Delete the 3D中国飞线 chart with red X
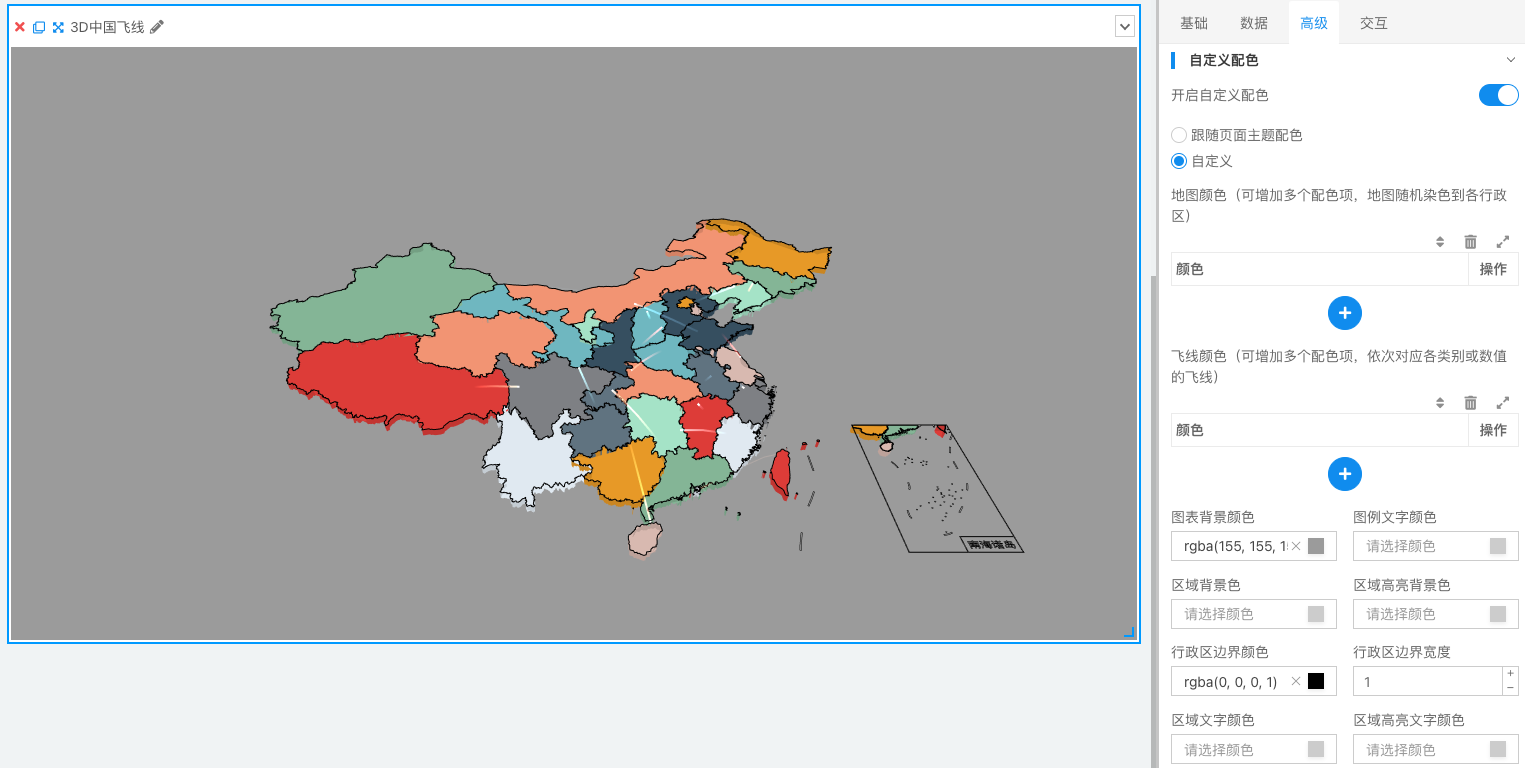Viewport: 1525px width, 768px height. click(19, 27)
